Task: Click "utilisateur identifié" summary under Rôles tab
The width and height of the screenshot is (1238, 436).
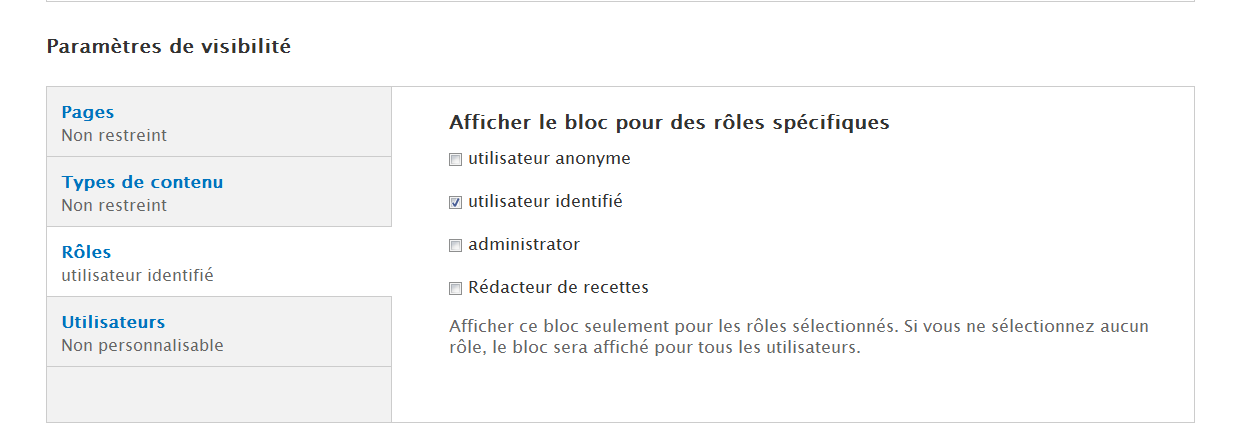Action: coord(137,275)
